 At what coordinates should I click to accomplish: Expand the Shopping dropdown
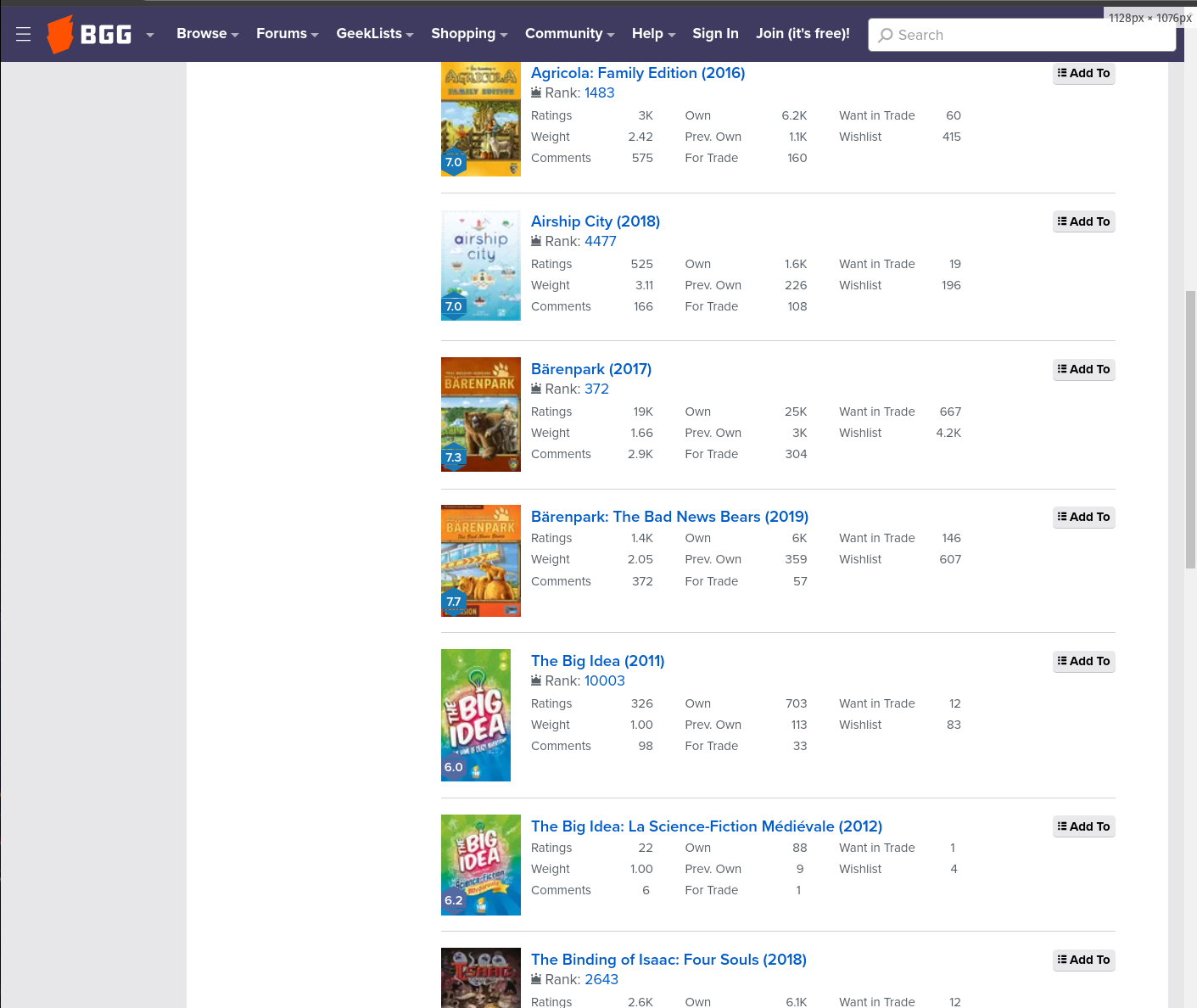click(468, 34)
